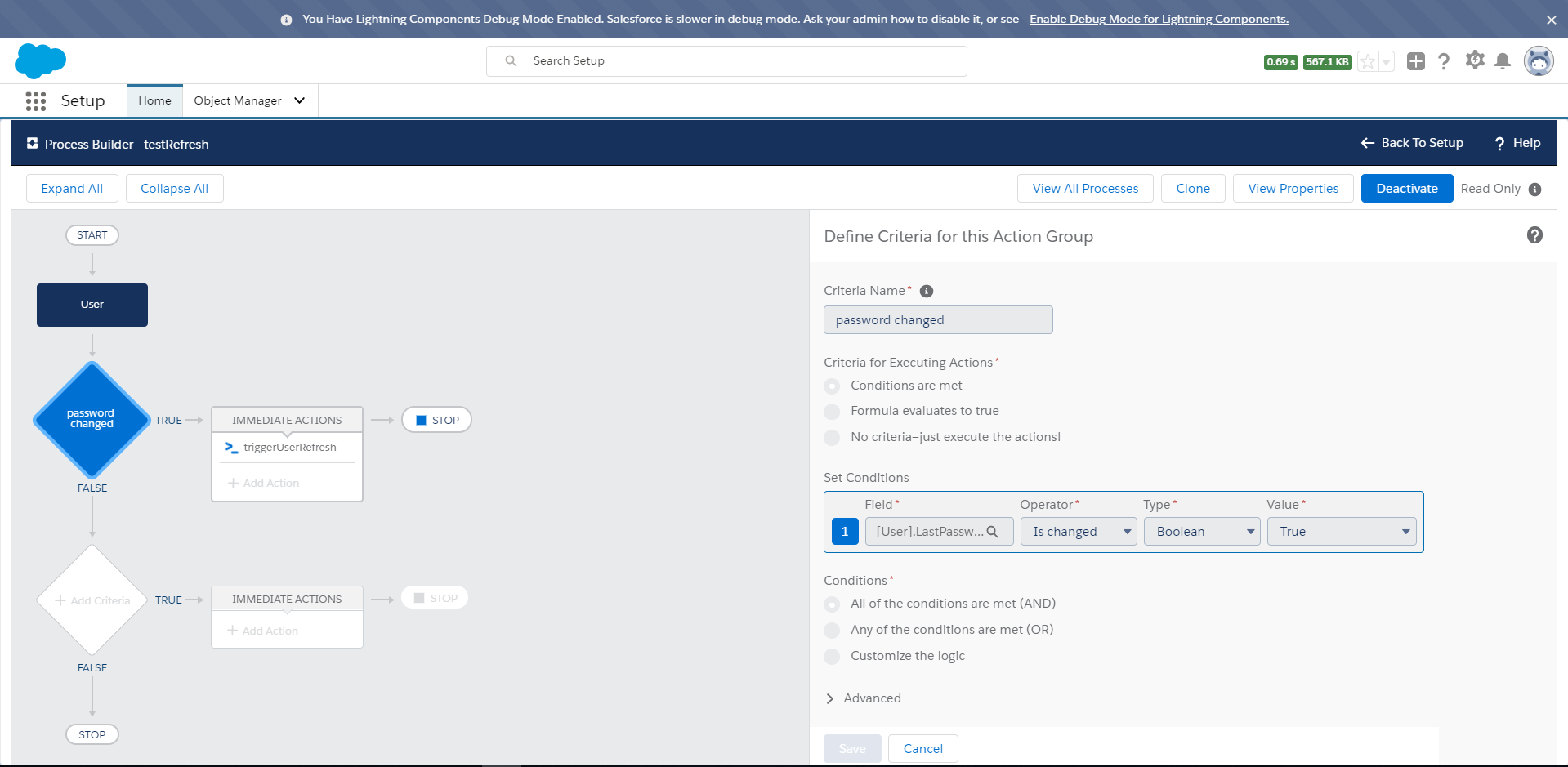Click Add Action under triggerUserRefresh
Screen dimensions: 1568x767
[x=263, y=484]
